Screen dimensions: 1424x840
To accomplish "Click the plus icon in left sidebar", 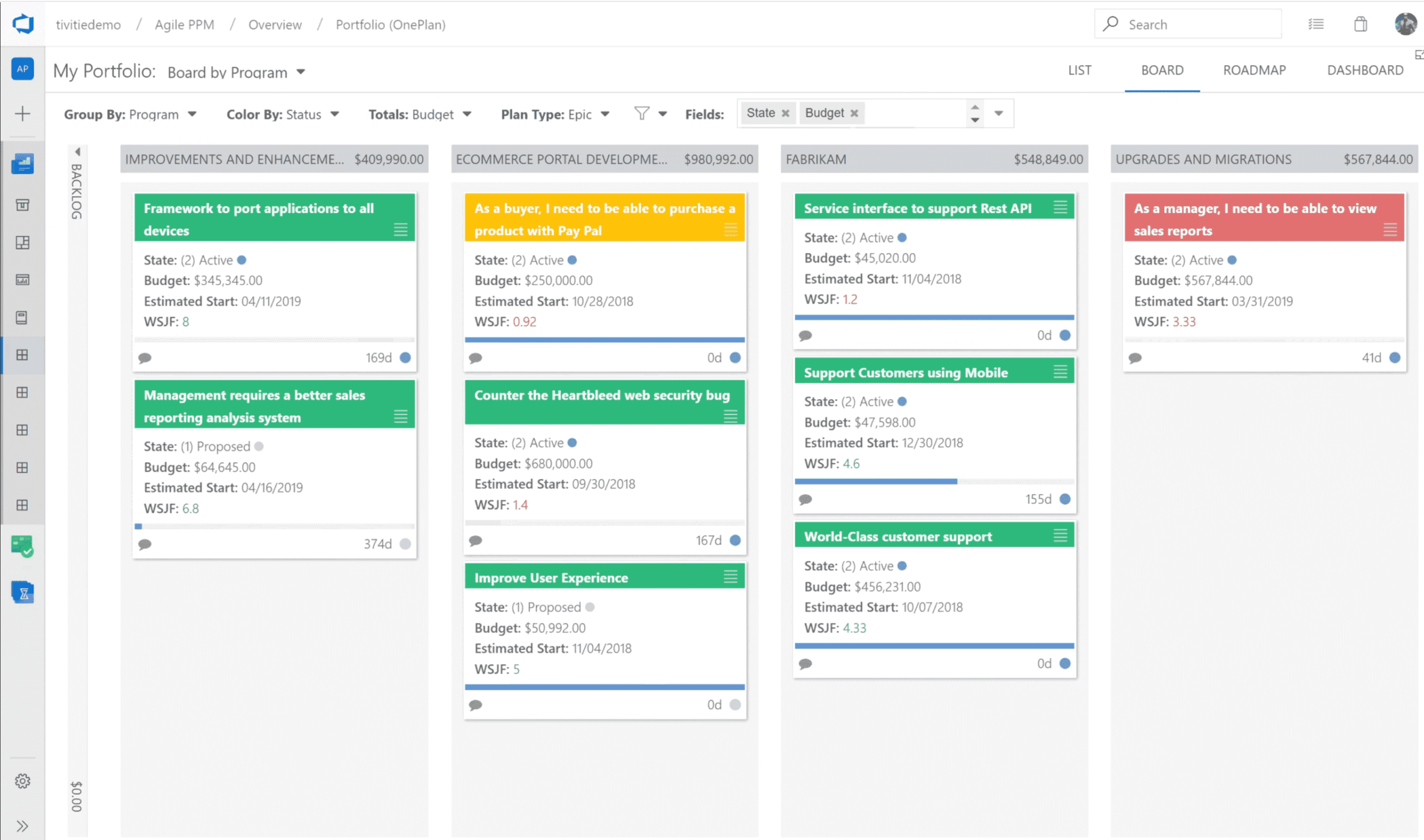I will point(23,114).
